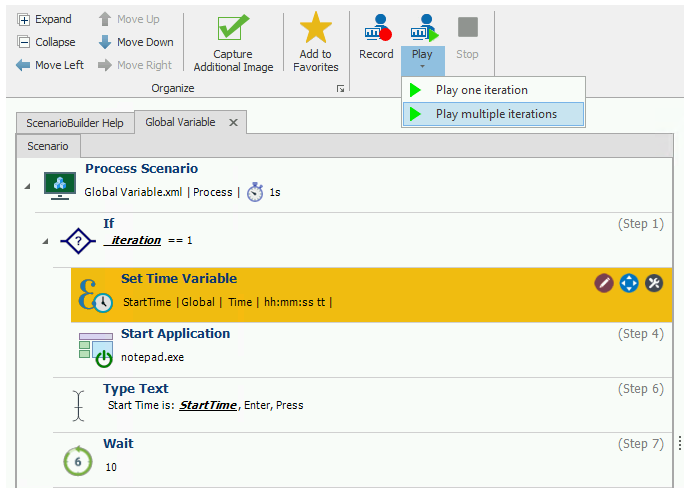Choose Play multiple iterations

point(493,114)
